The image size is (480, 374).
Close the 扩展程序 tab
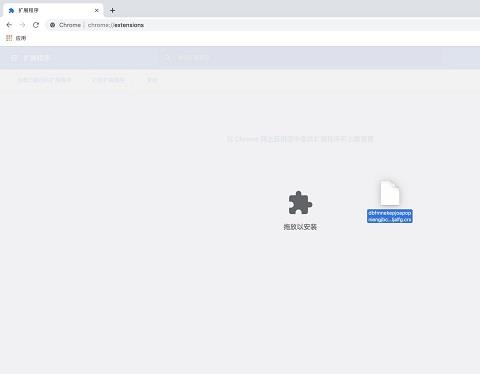pos(96,10)
